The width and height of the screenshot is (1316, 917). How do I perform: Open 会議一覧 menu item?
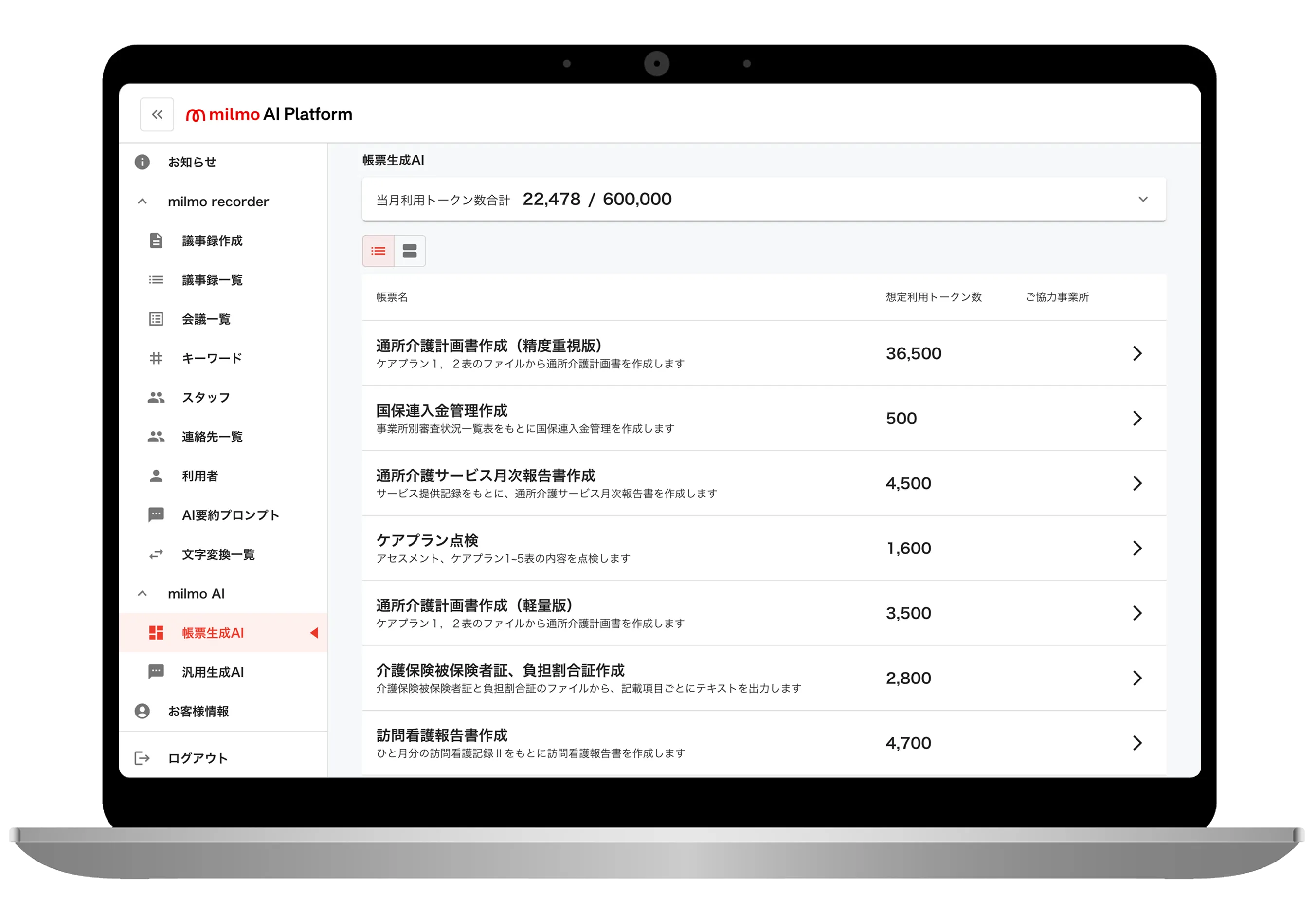tap(206, 319)
